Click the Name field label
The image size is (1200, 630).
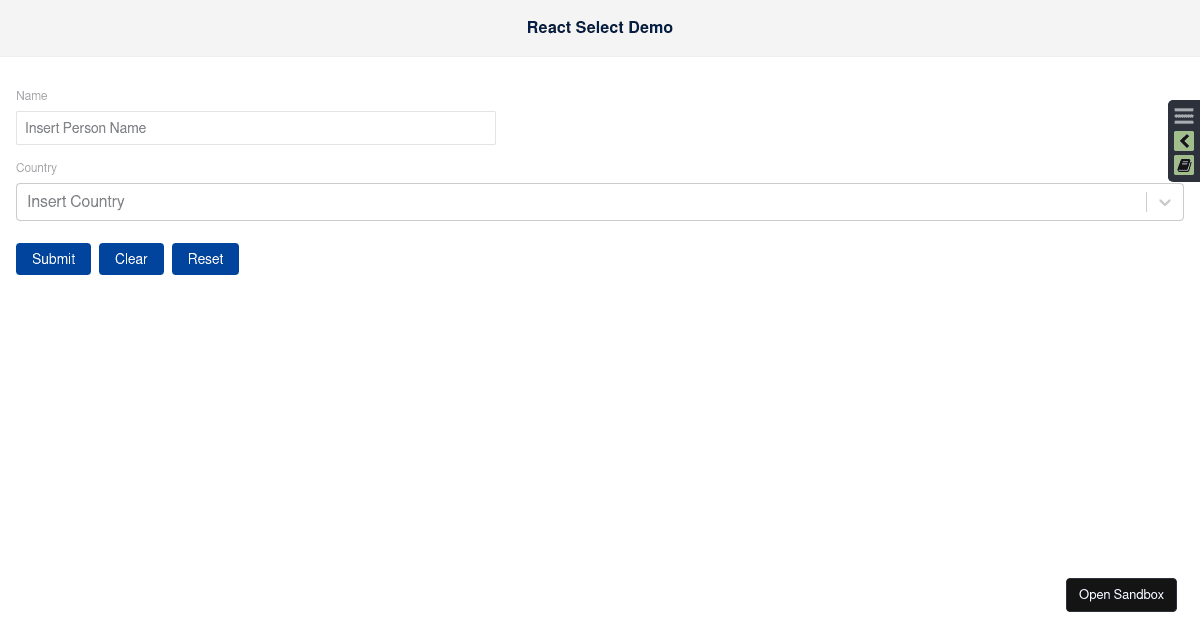click(31, 96)
